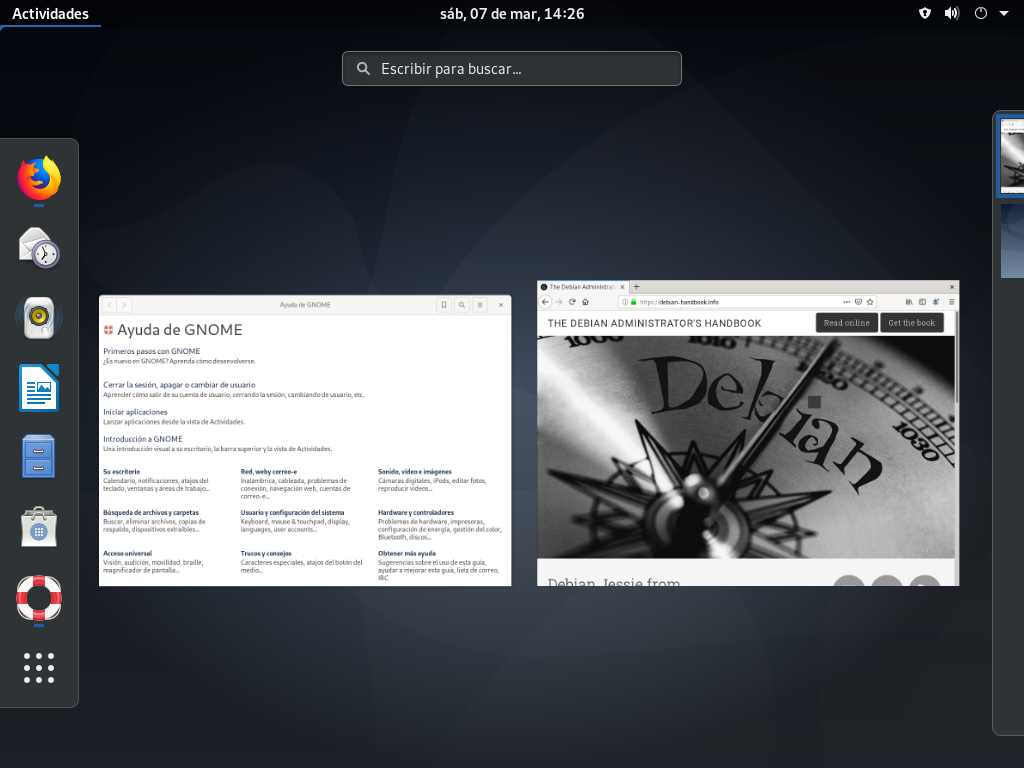The height and width of the screenshot is (768, 1024).
Task: Click the 'Get the book' button
Action: pyautogui.click(x=911, y=323)
